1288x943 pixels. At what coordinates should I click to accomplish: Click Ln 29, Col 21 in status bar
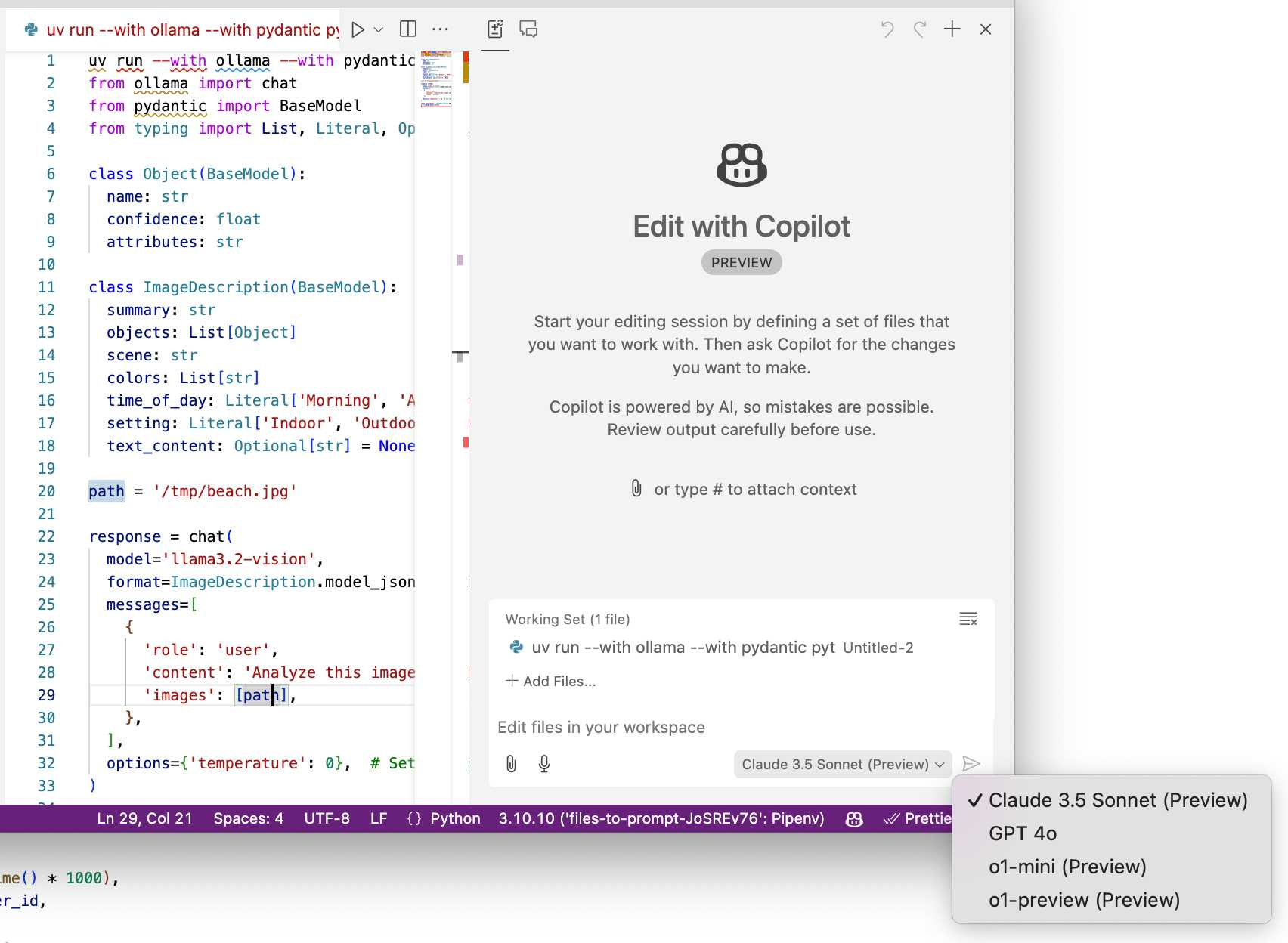(144, 818)
